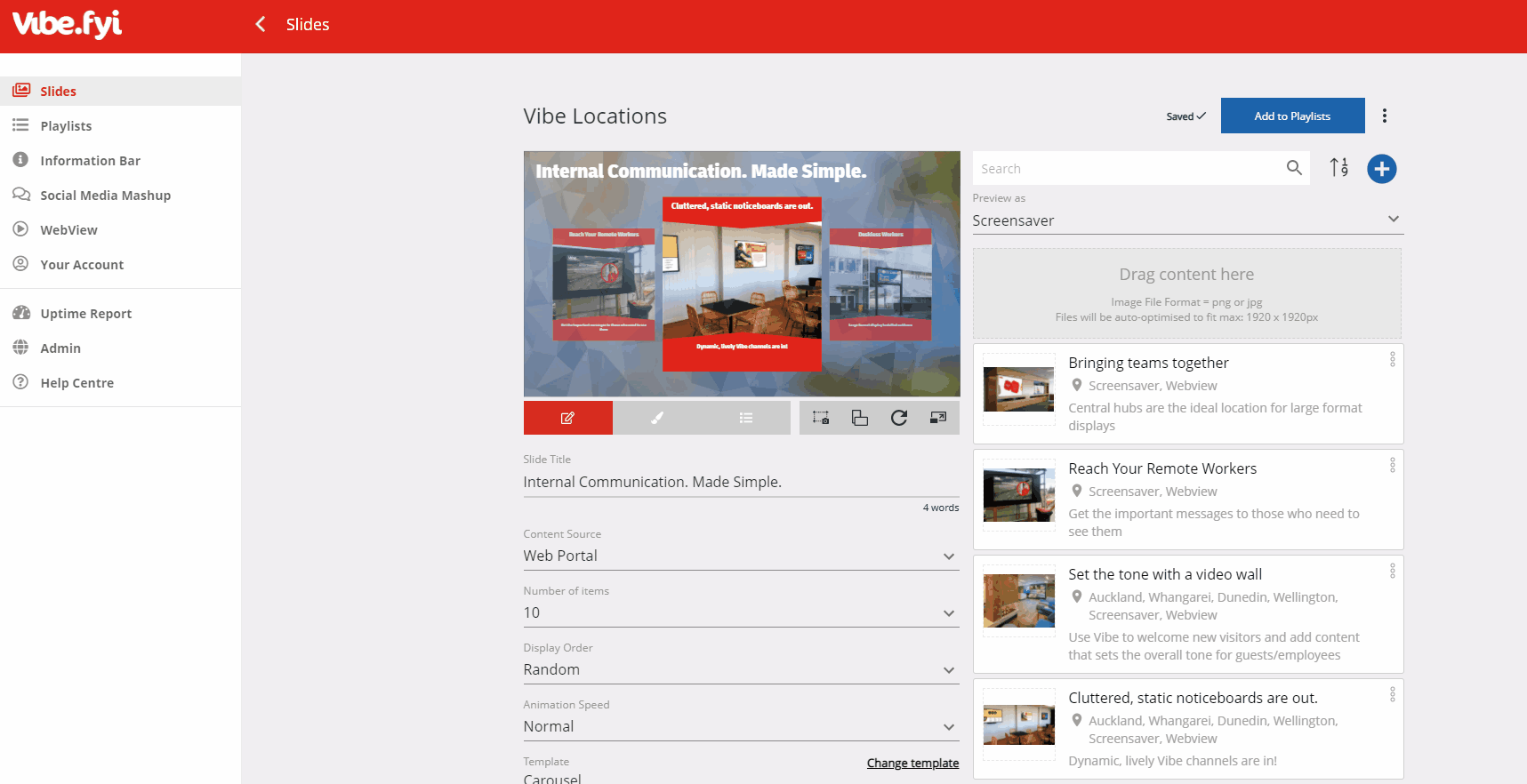Select Social Media Mashup in sidebar
1527x784 pixels.
105,196
